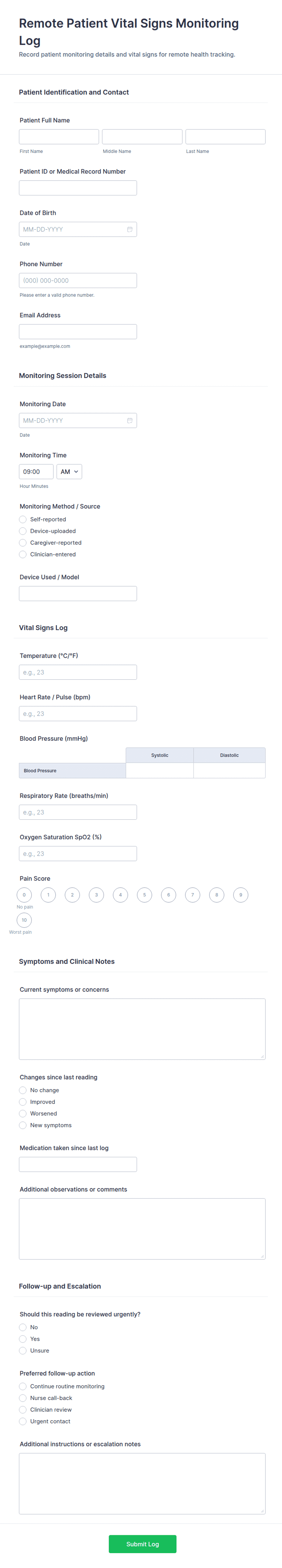Open the Monitoring Date calendar icon
Image resolution: width=282 pixels, height=1568 pixels.
pos(129,421)
